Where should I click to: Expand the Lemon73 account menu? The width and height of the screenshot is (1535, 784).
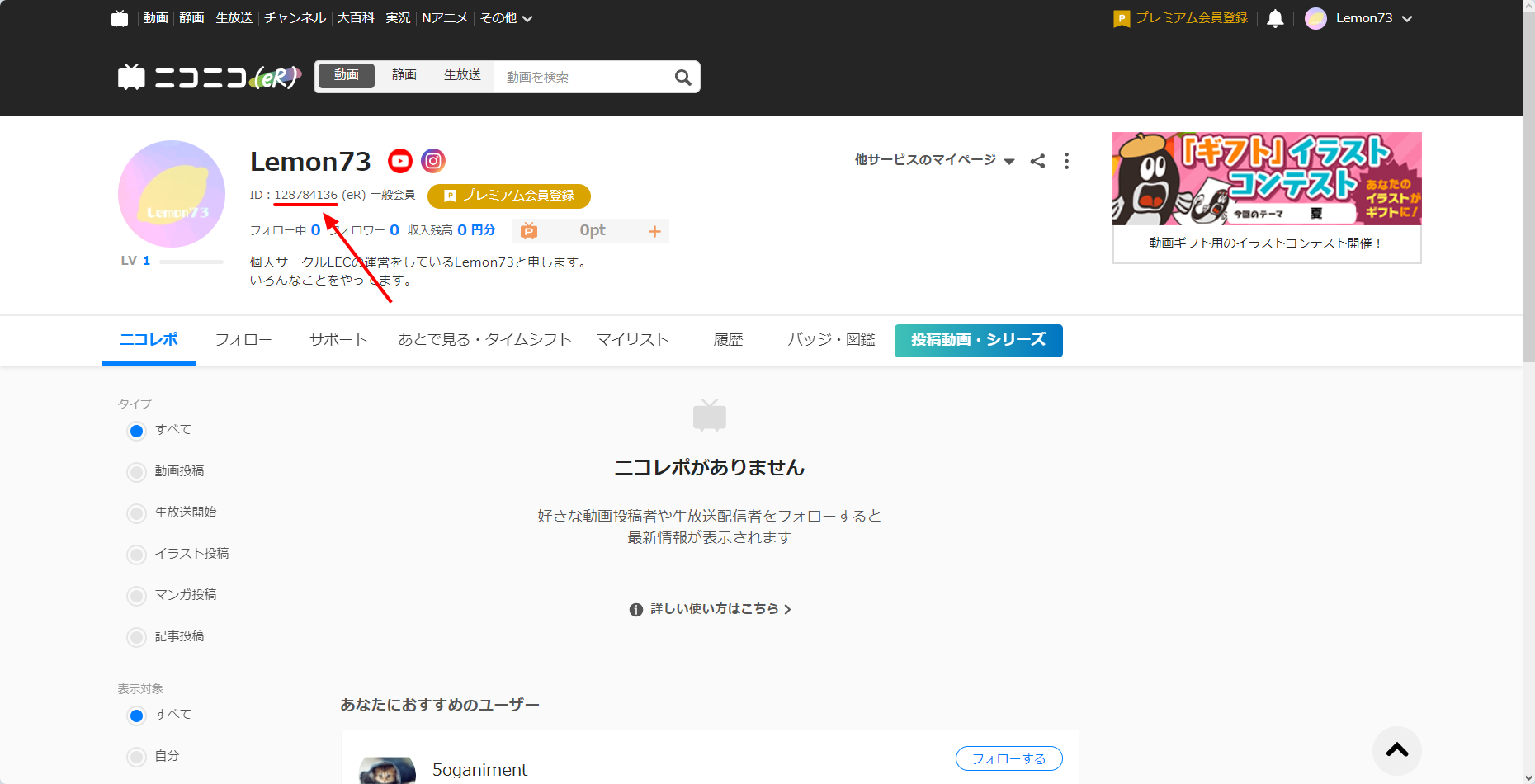(1358, 18)
